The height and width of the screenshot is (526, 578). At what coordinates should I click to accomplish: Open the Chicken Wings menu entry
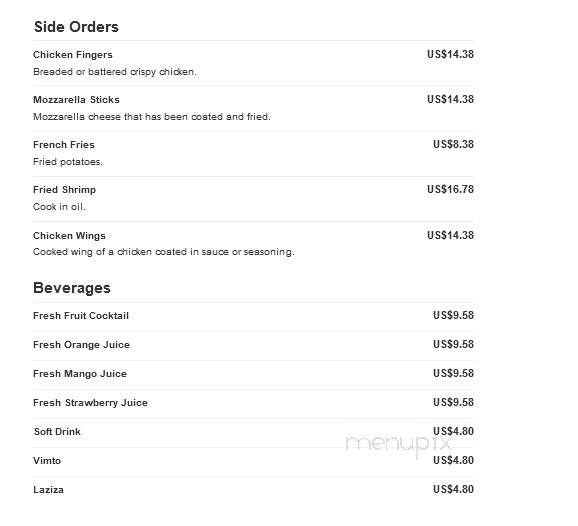253,244
